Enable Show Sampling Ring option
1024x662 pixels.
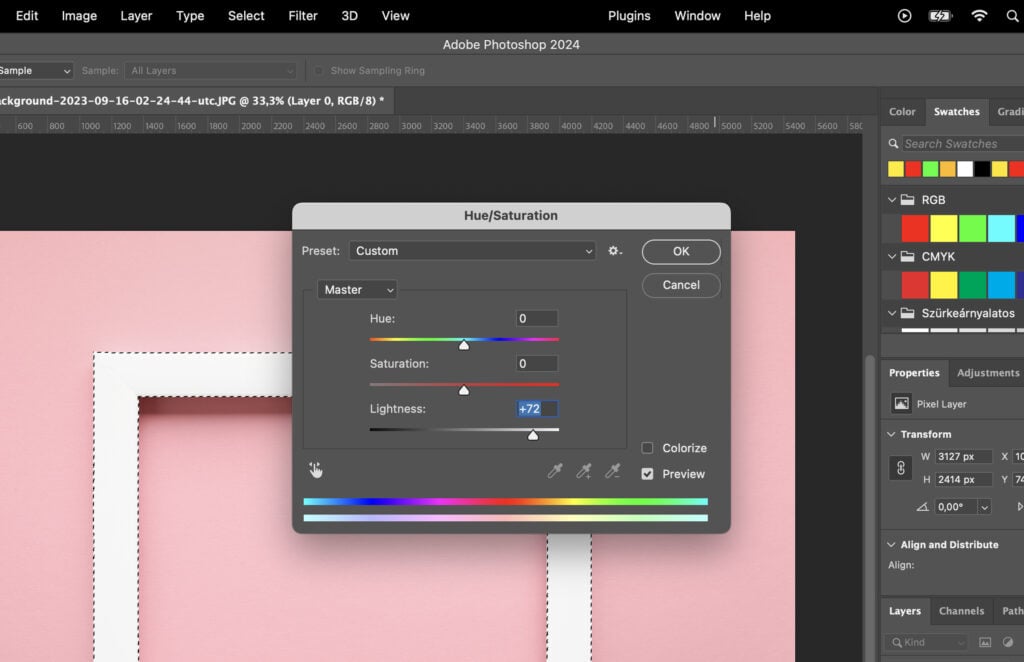[x=317, y=70]
